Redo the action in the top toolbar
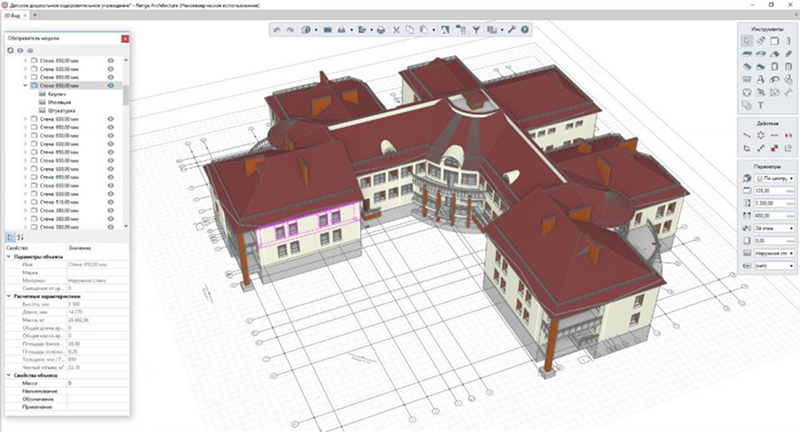This screenshot has width=800, height=432. [x=290, y=30]
